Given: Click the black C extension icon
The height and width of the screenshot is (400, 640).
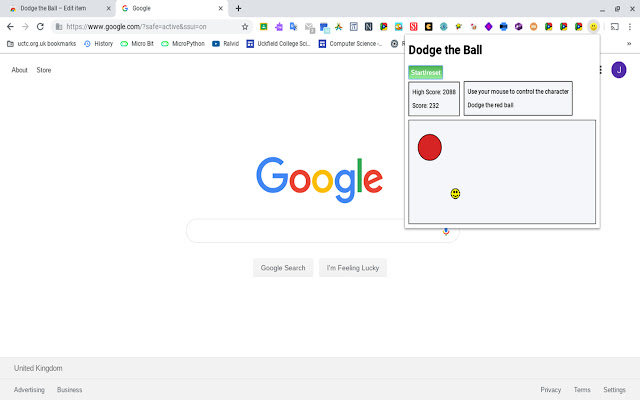Looking at the screenshot, I should tap(429, 27).
